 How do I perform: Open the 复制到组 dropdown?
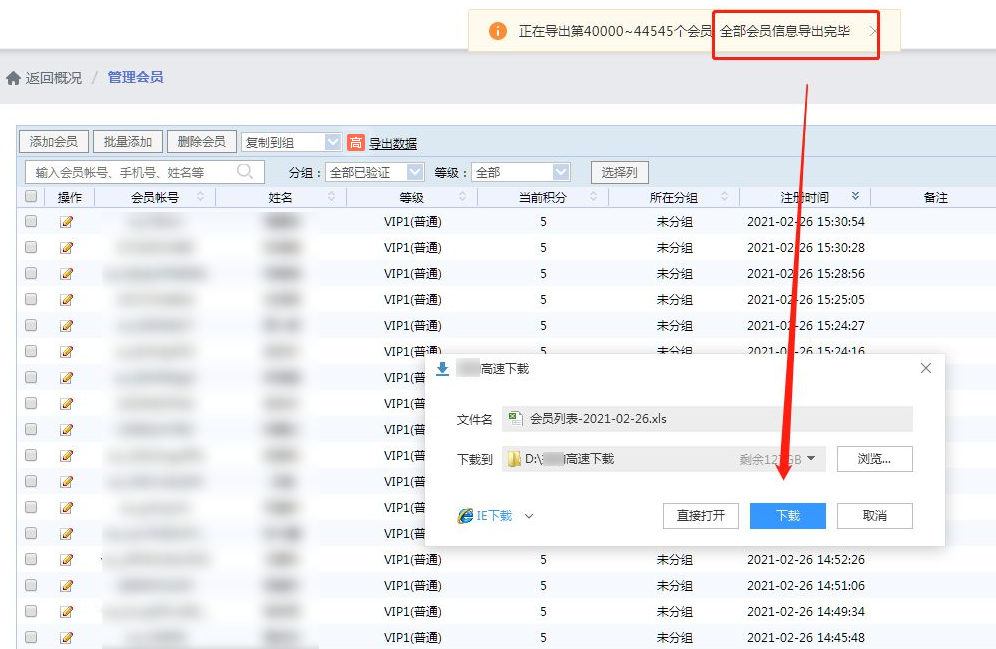point(332,143)
